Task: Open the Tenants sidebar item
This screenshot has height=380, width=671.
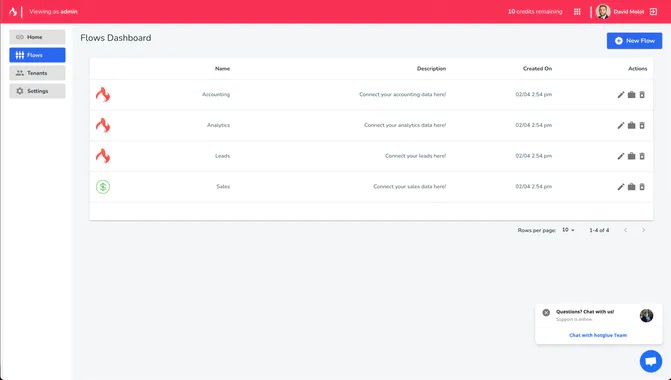Action: [x=37, y=73]
